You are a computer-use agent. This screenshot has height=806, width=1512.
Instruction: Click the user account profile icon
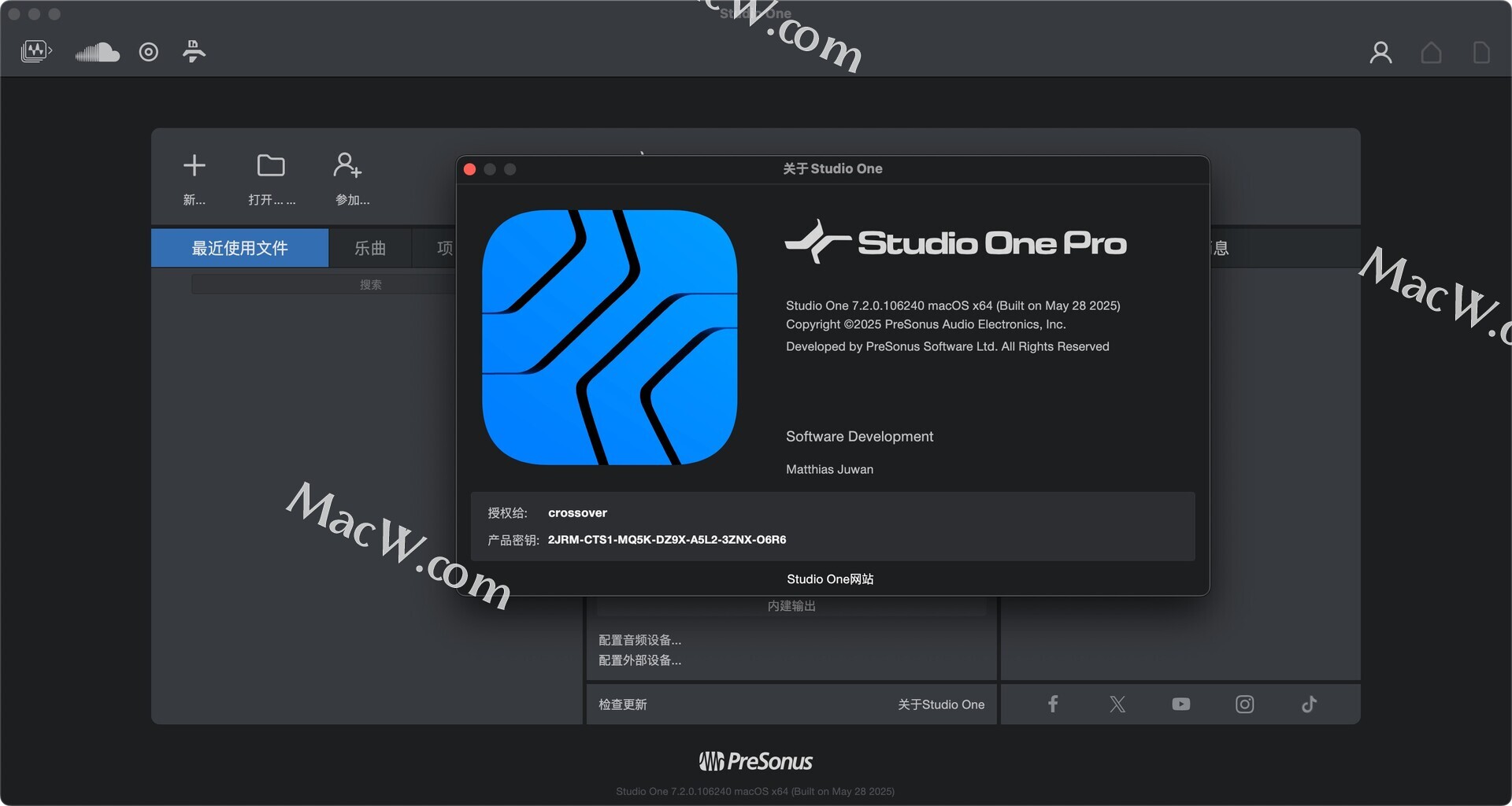point(1380,53)
